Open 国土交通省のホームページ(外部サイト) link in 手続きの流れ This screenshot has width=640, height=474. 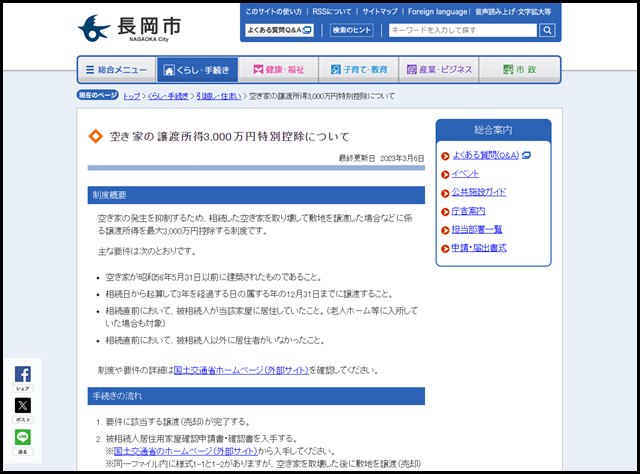pos(186,451)
